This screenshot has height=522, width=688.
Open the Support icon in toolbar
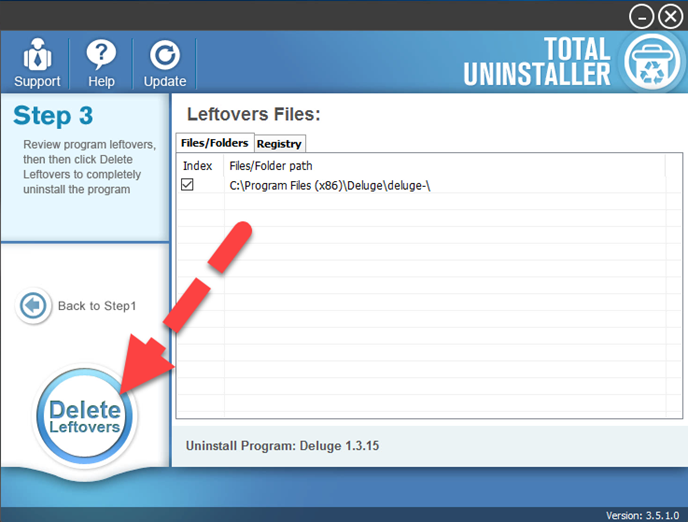pyautogui.click(x=37, y=56)
